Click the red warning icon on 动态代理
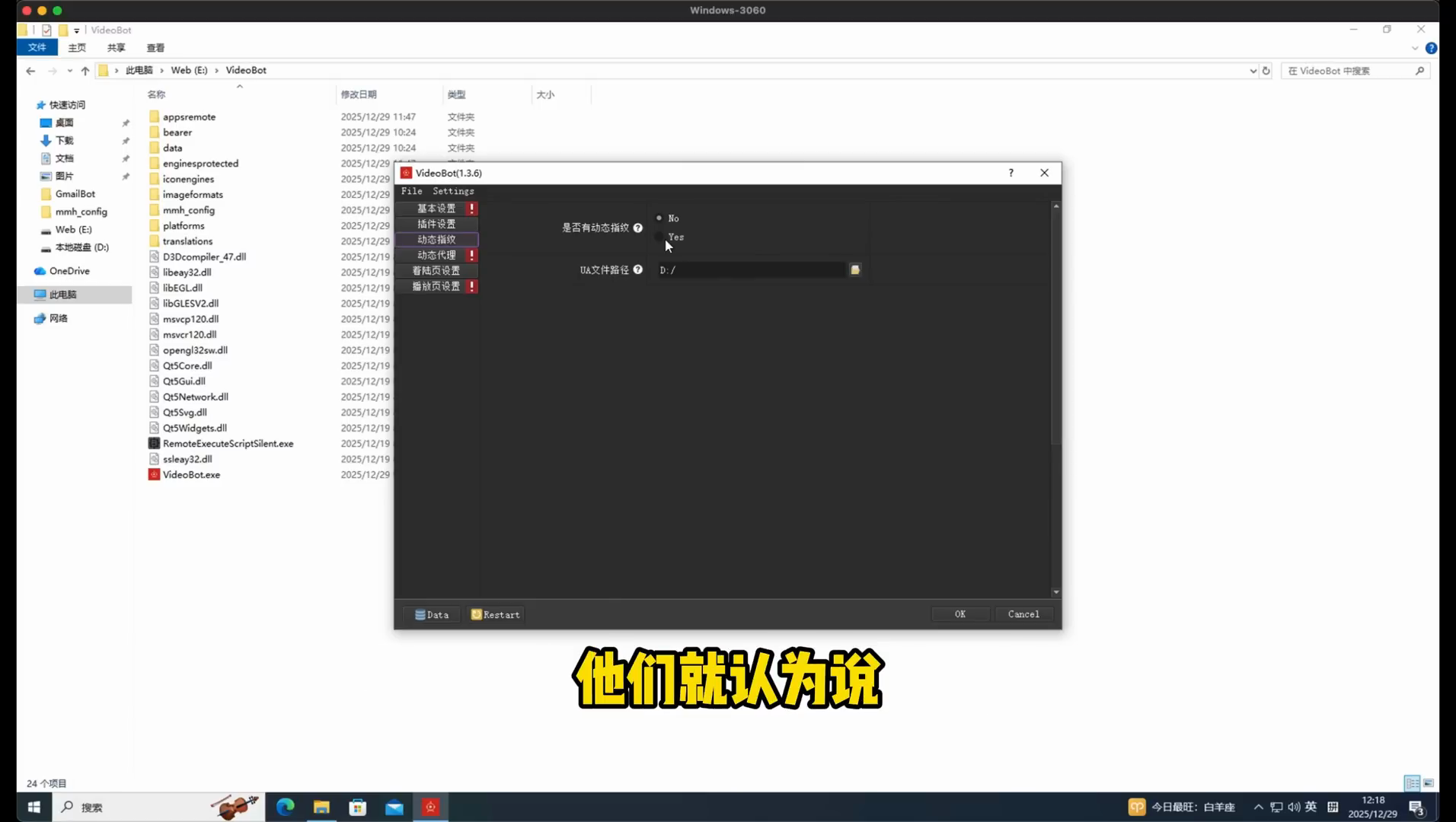This screenshot has height=822, width=1456. click(472, 255)
